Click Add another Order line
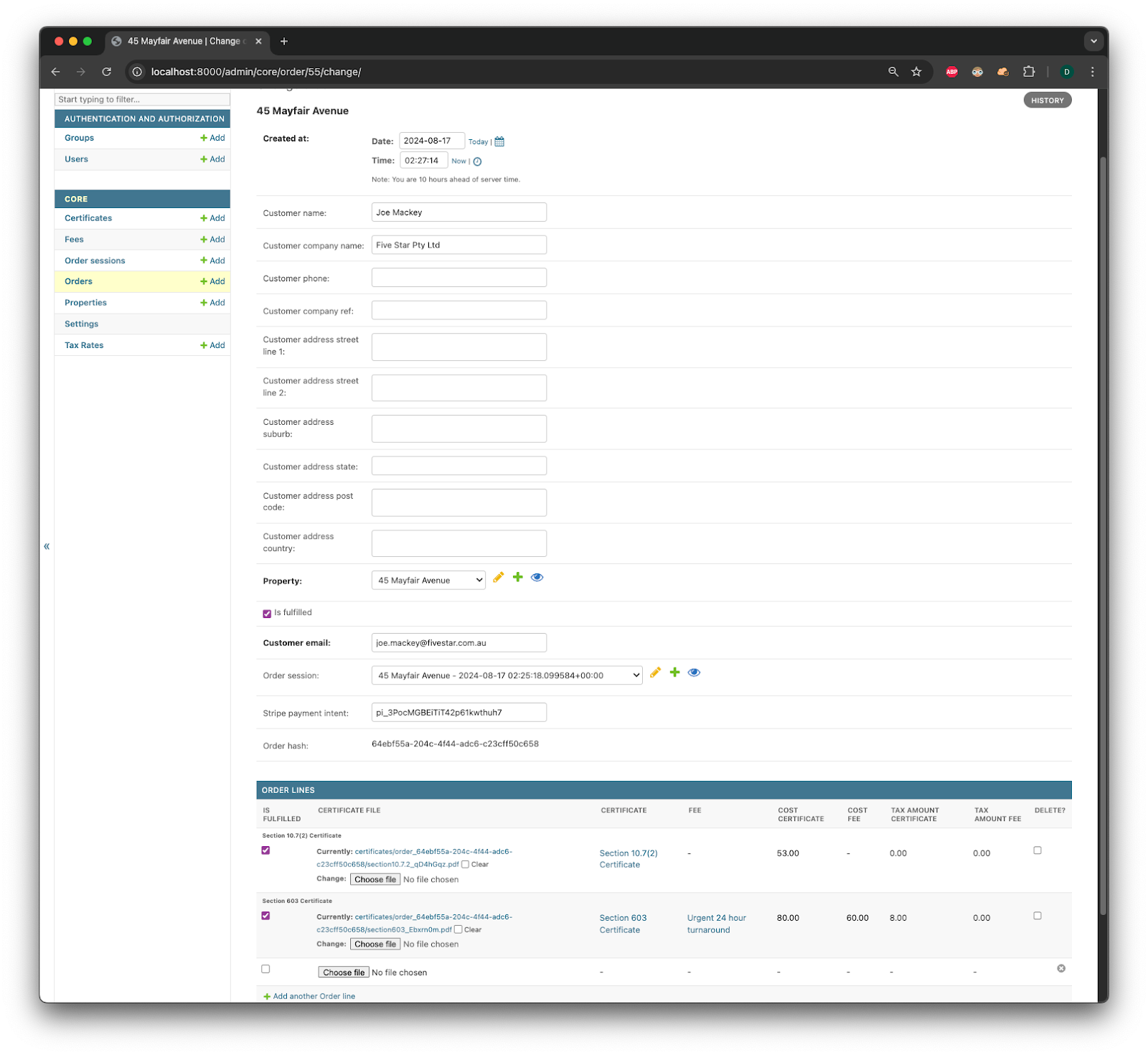 (309, 996)
